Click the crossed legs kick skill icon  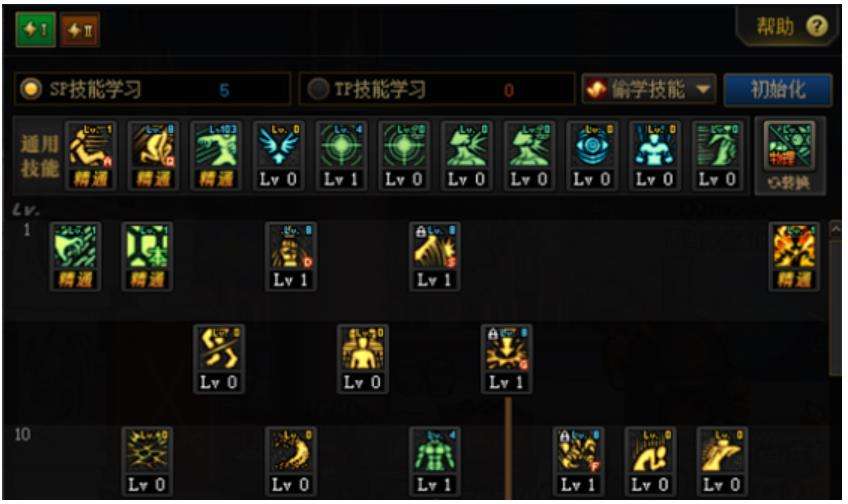[218, 359]
